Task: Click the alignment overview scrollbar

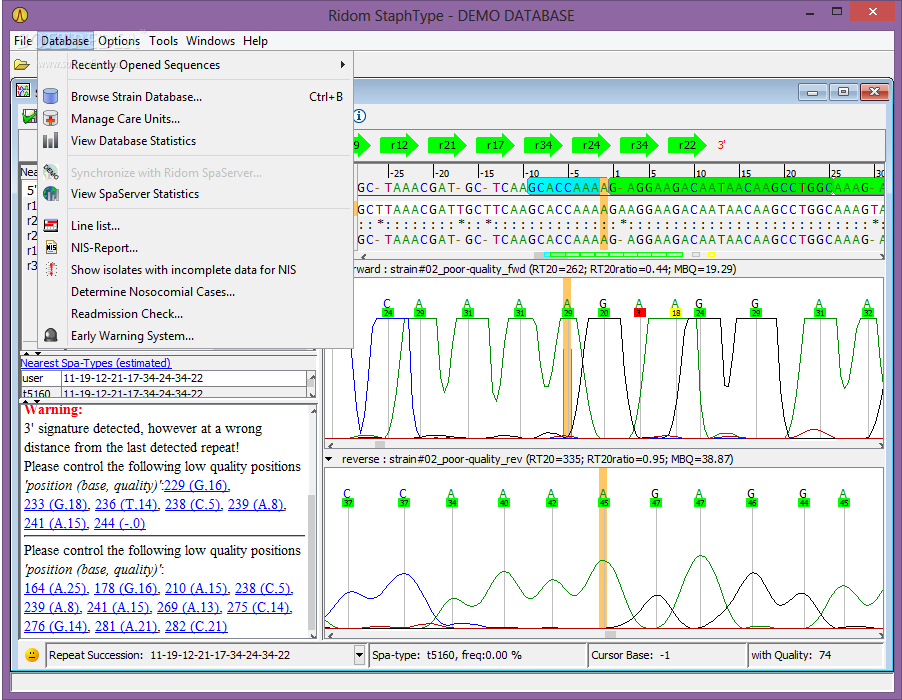Action: [620, 255]
